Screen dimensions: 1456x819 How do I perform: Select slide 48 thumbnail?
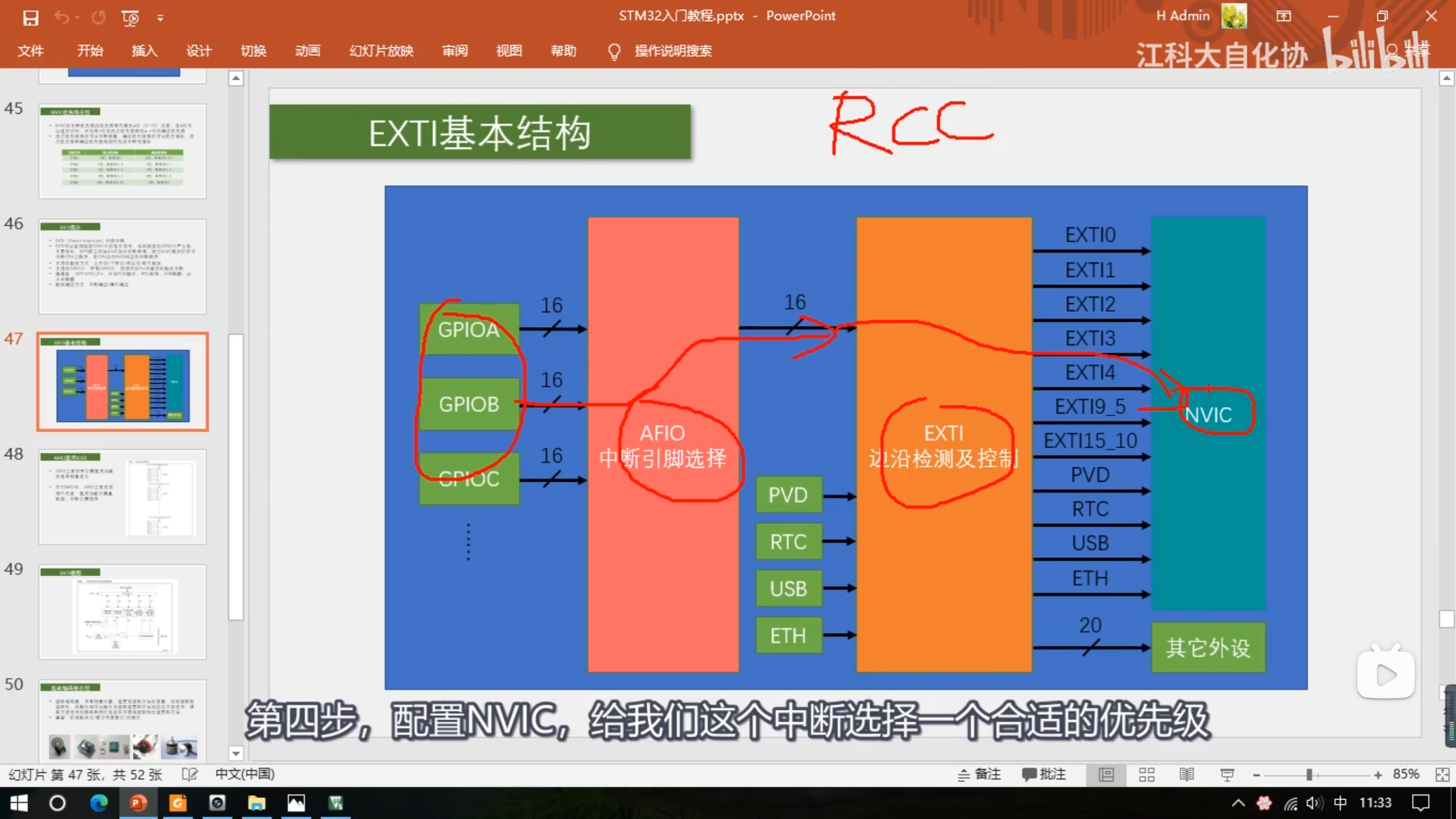click(x=122, y=497)
